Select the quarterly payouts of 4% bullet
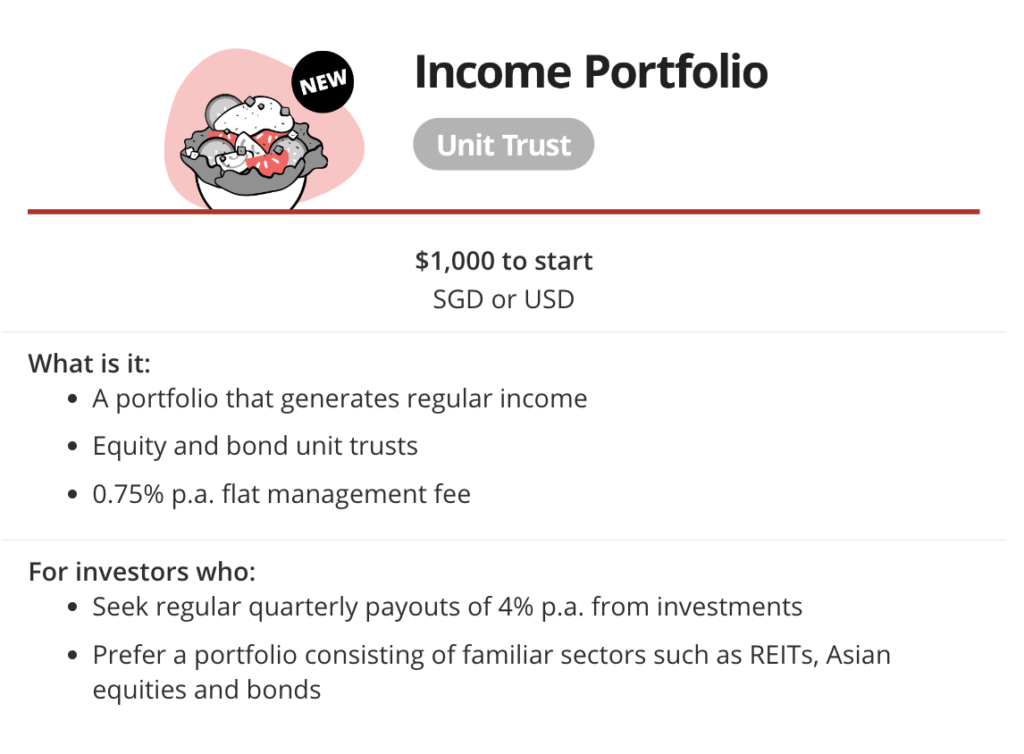This screenshot has height=754, width=1024. (447, 606)
